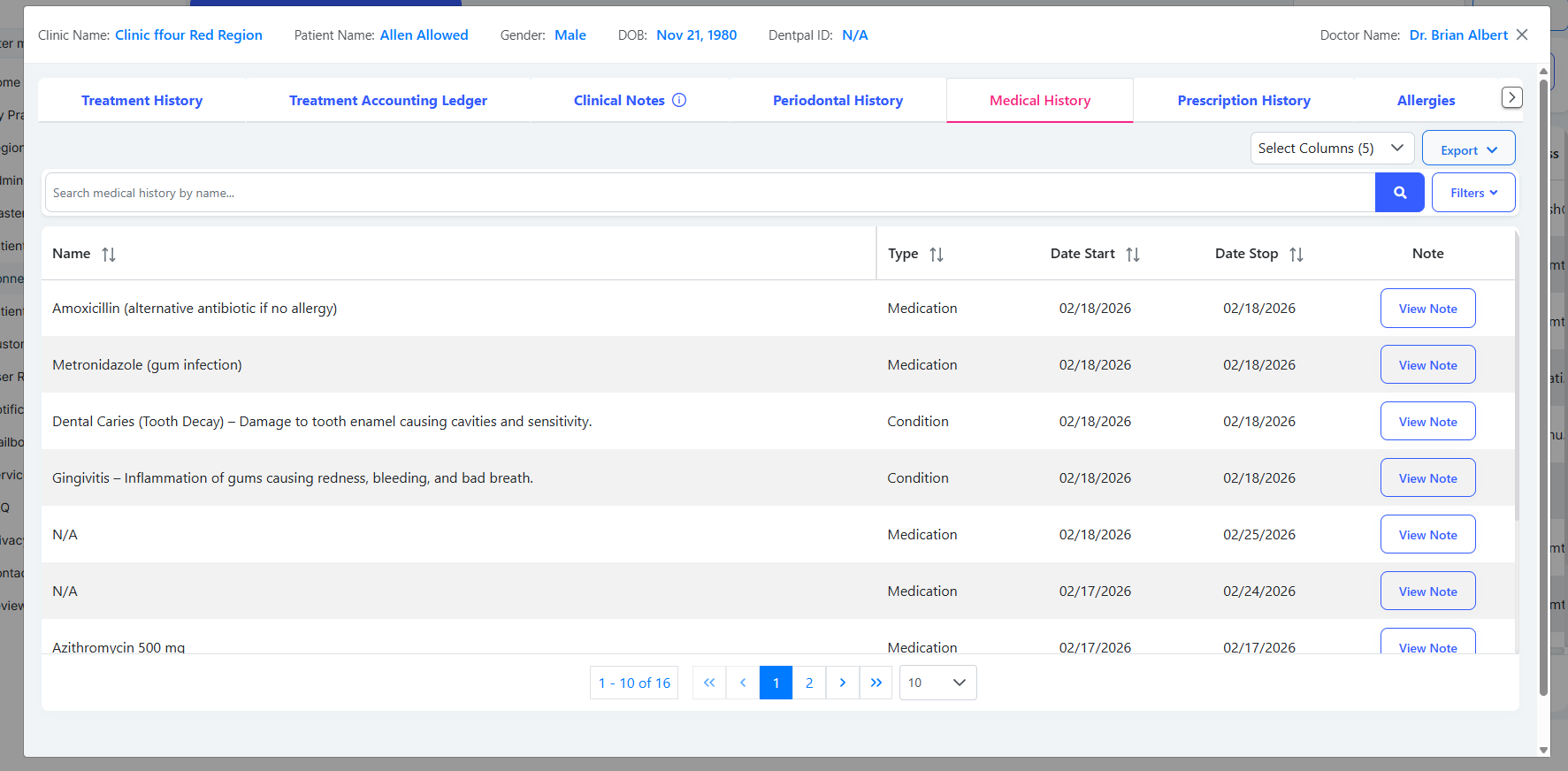The width and height of the screenshot is (1568, 771).
Task: Jump to first page of results
Action: tap(709, 683)
